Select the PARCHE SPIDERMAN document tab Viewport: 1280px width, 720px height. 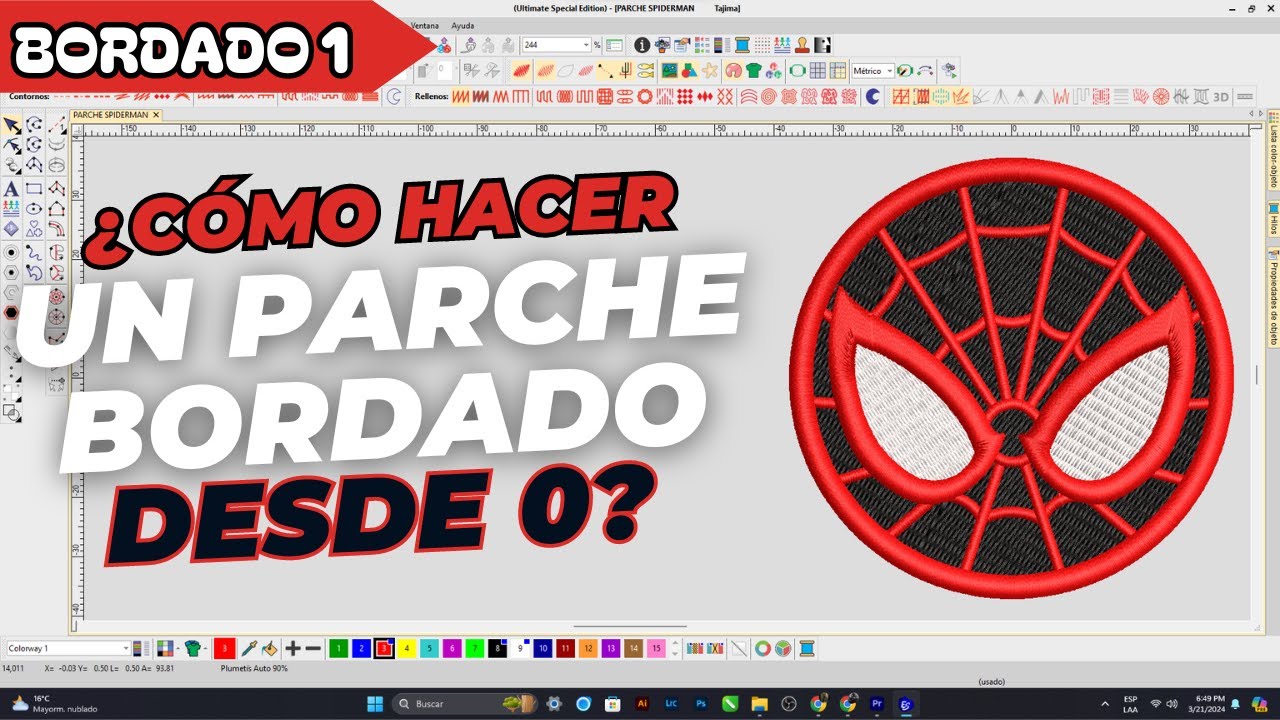coord(110,115)
